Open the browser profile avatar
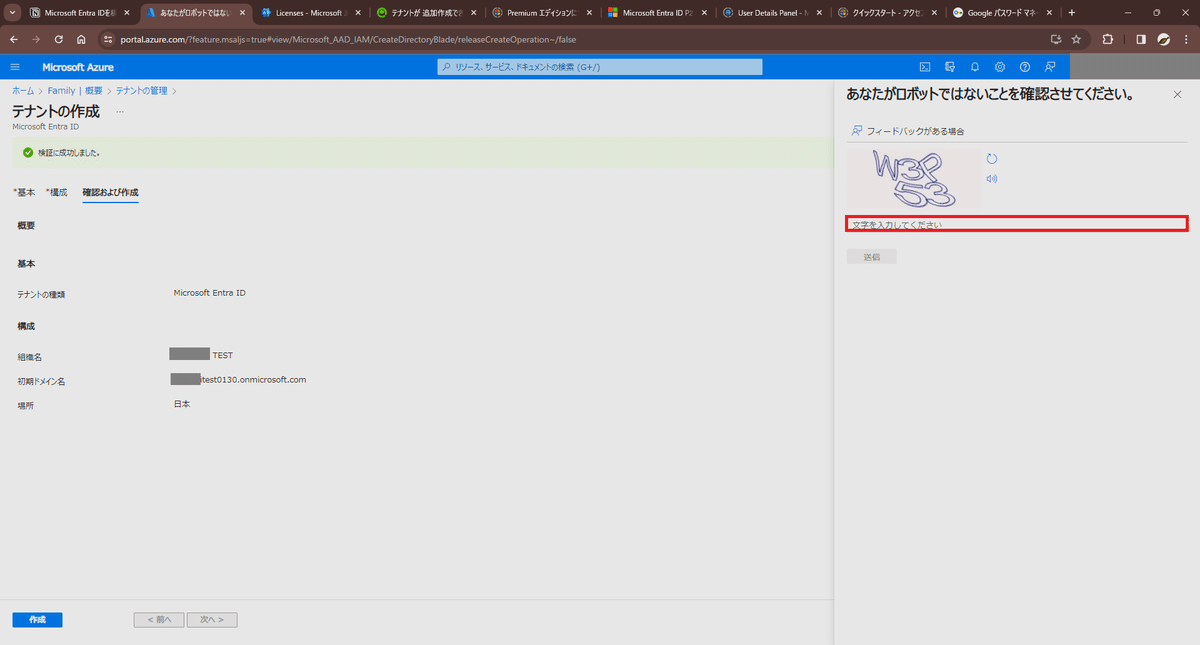The image size is (1200, 645). pyautogui.click(x=1164, y=39)
